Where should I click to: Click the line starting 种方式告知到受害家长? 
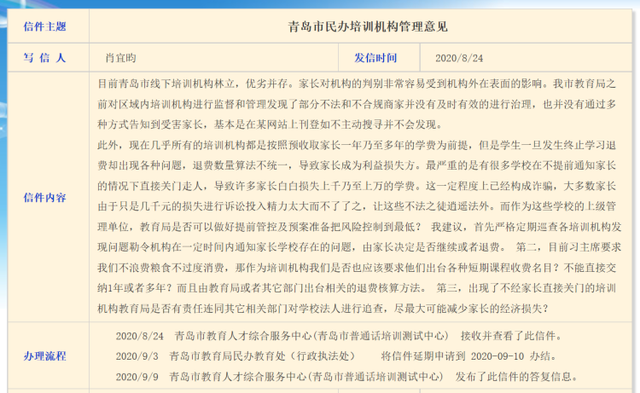[x=270, y=124]
